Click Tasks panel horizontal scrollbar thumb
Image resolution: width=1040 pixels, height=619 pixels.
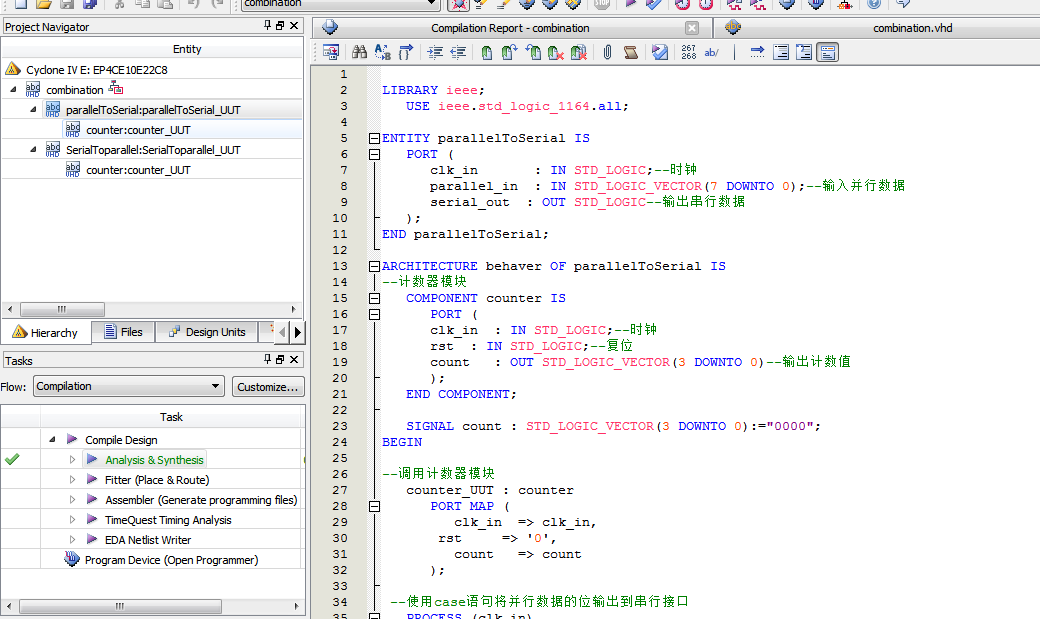pyautogui.click(x=120, y=606)
